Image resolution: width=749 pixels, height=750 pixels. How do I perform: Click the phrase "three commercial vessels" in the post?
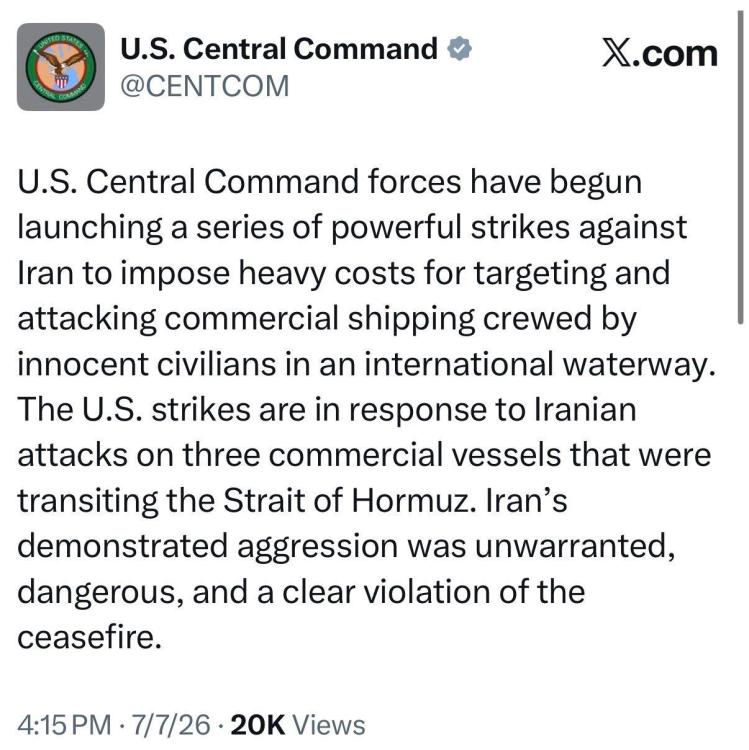point(372,455)
